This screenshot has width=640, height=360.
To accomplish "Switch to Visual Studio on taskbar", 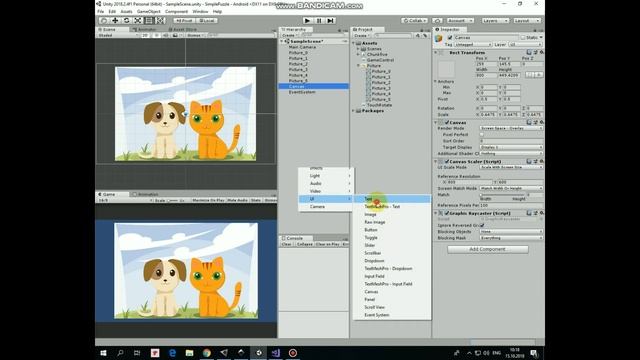I will coord(276,353).
